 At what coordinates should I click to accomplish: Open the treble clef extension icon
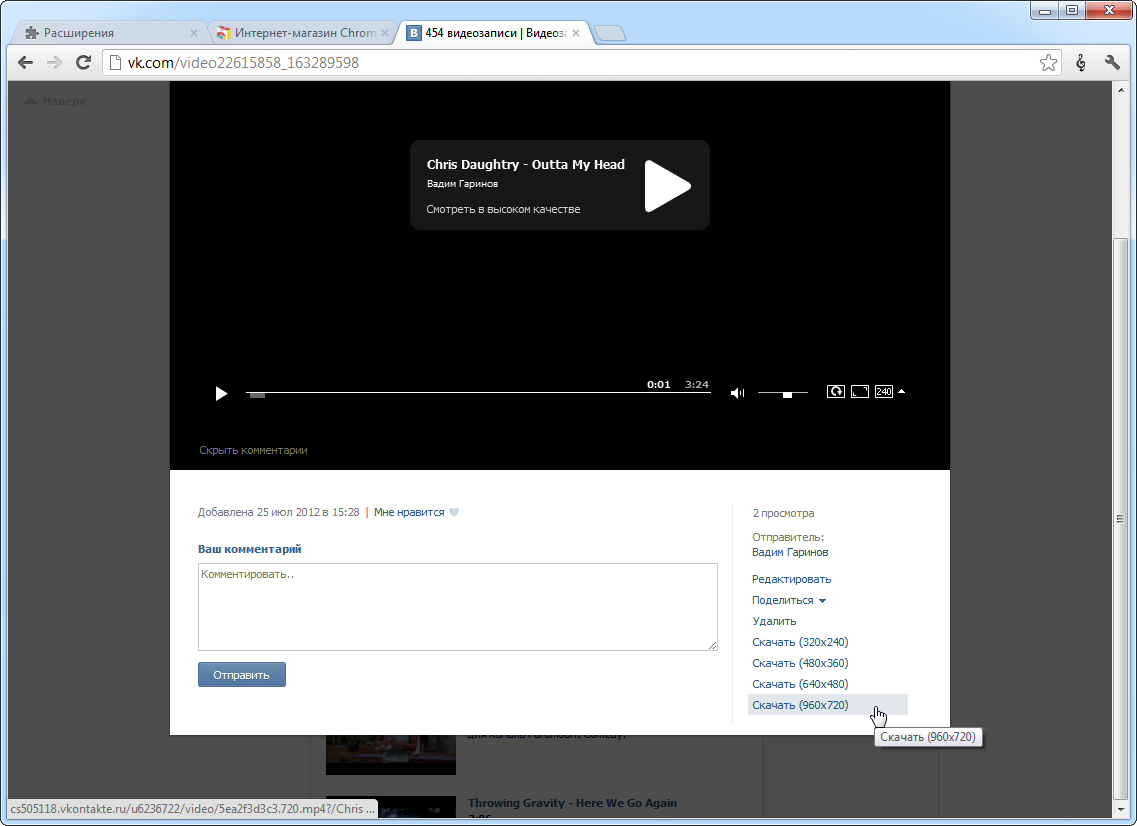[1080, 63]
